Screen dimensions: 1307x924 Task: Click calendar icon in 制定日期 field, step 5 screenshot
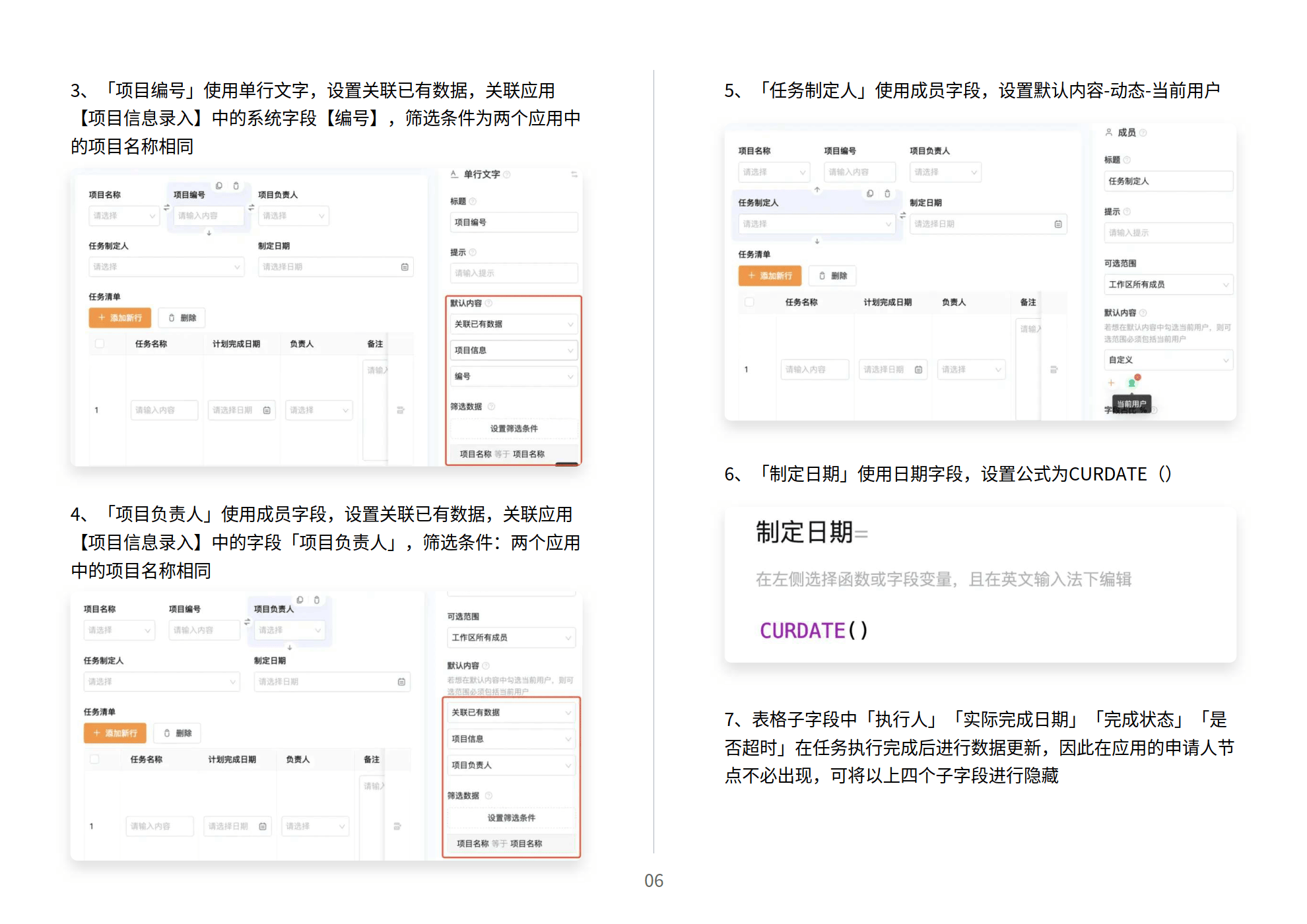coord(1058,224)
